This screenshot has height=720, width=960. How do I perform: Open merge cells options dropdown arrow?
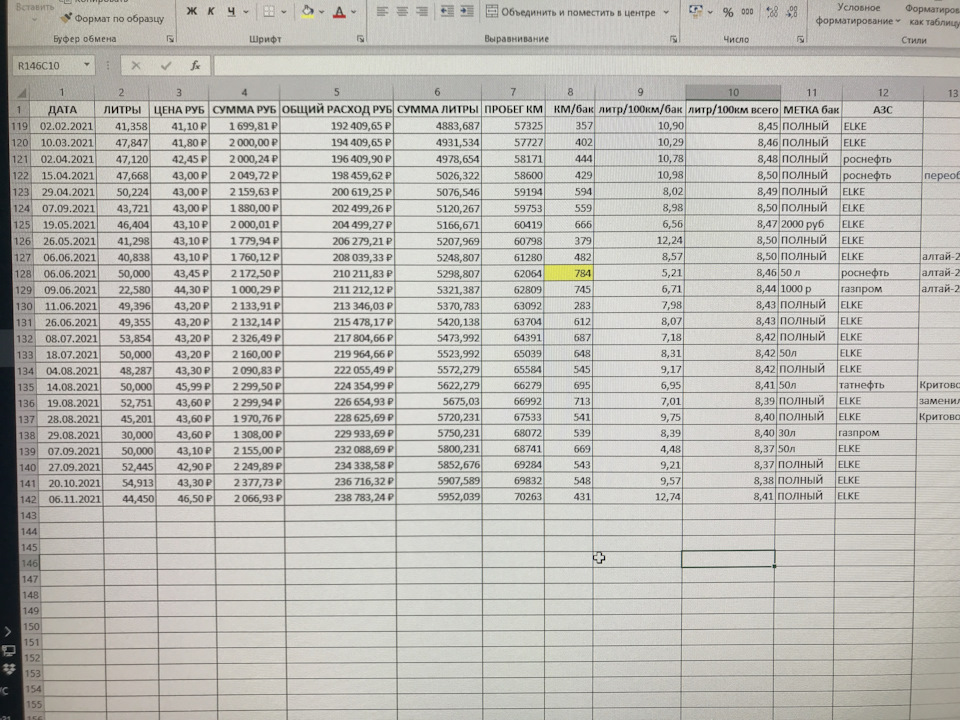666,12
